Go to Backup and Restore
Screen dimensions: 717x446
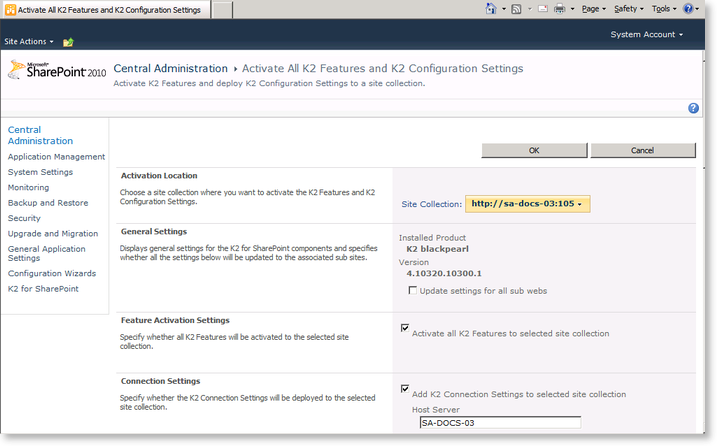pos(48,203)
